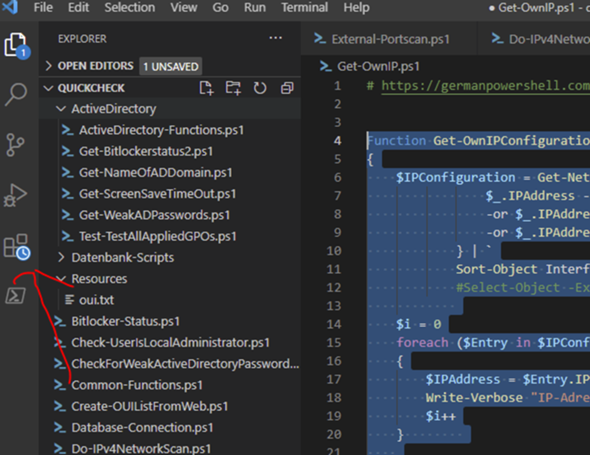Expand the Datenbank-Scripts folder
Viewport: 590px width, 455px height.
point(61,257)
